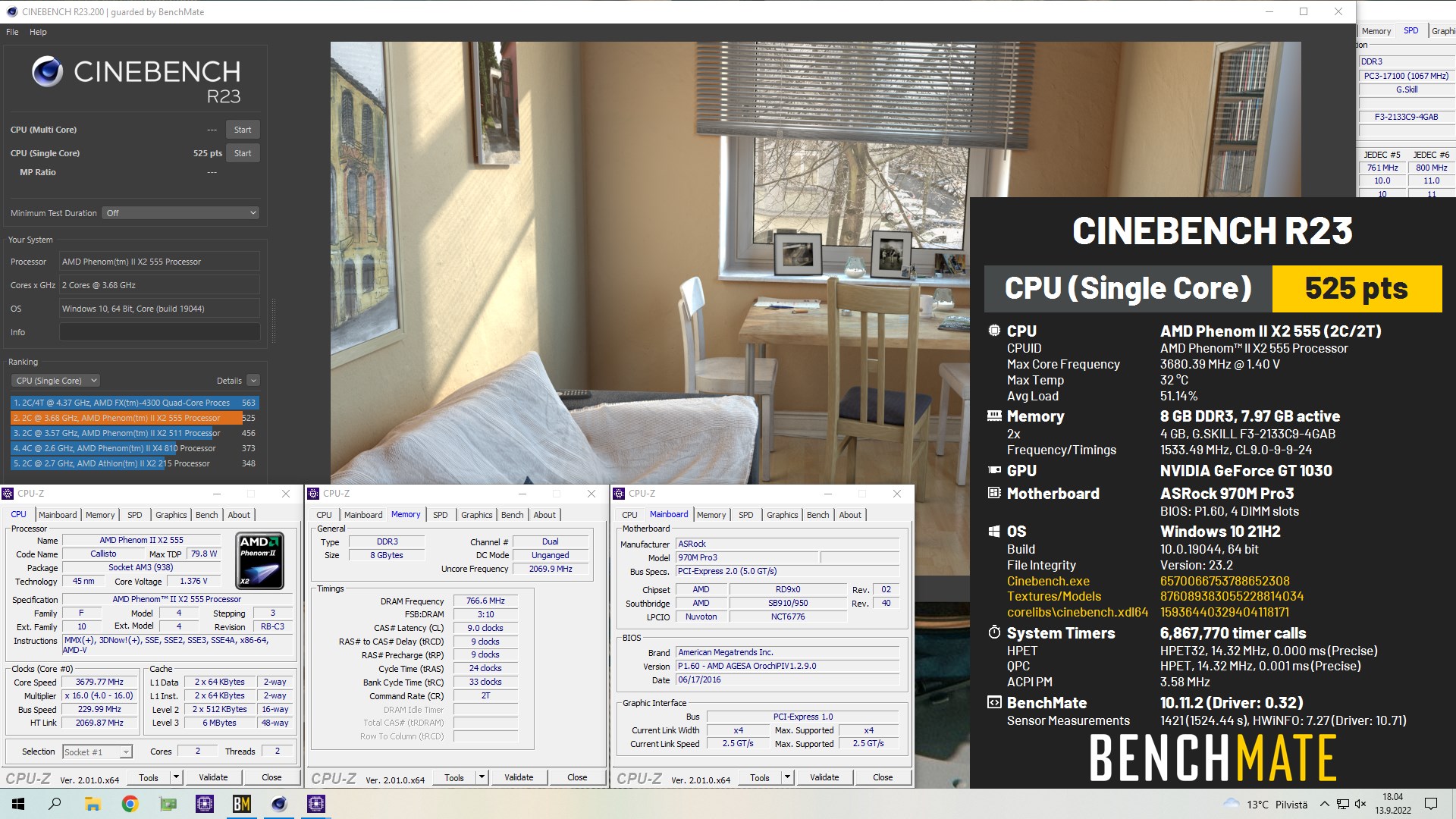Select ranking row Athlon II X2 215
The width and height of the screenshot is (1456, 819).
pyautogui.click(x=134, y=463)
